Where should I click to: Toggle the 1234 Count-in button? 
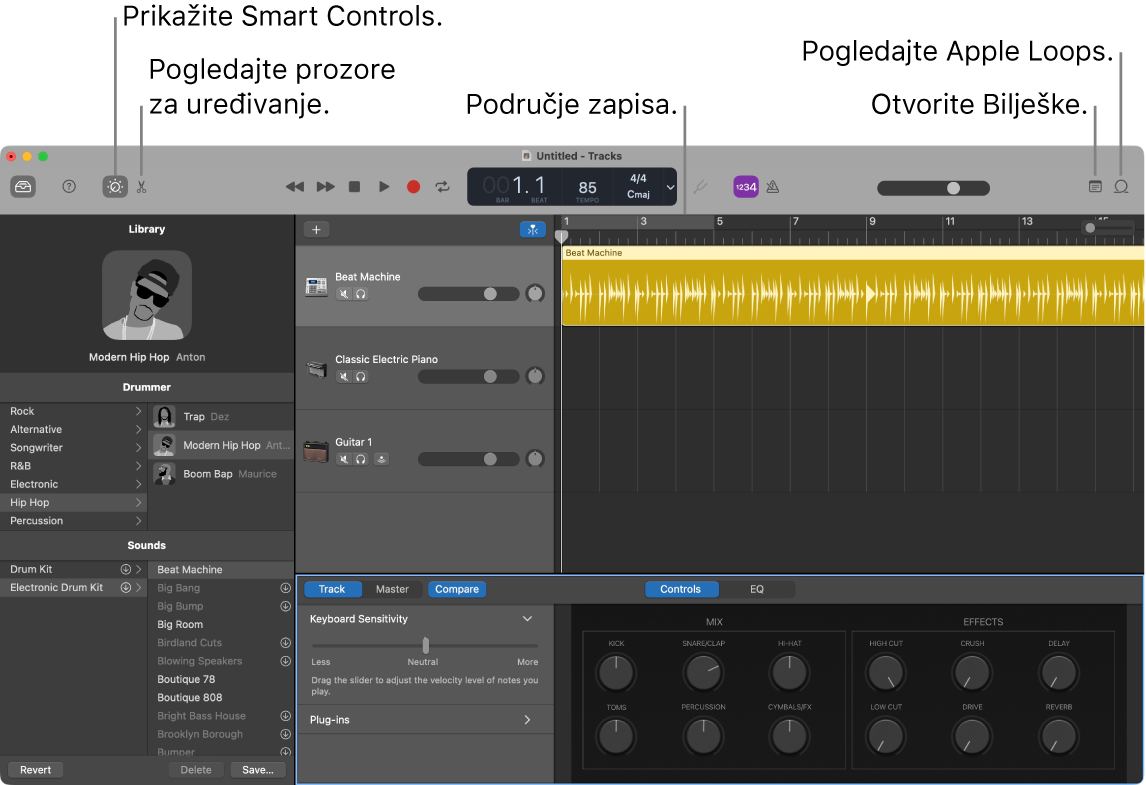(745, 187)
